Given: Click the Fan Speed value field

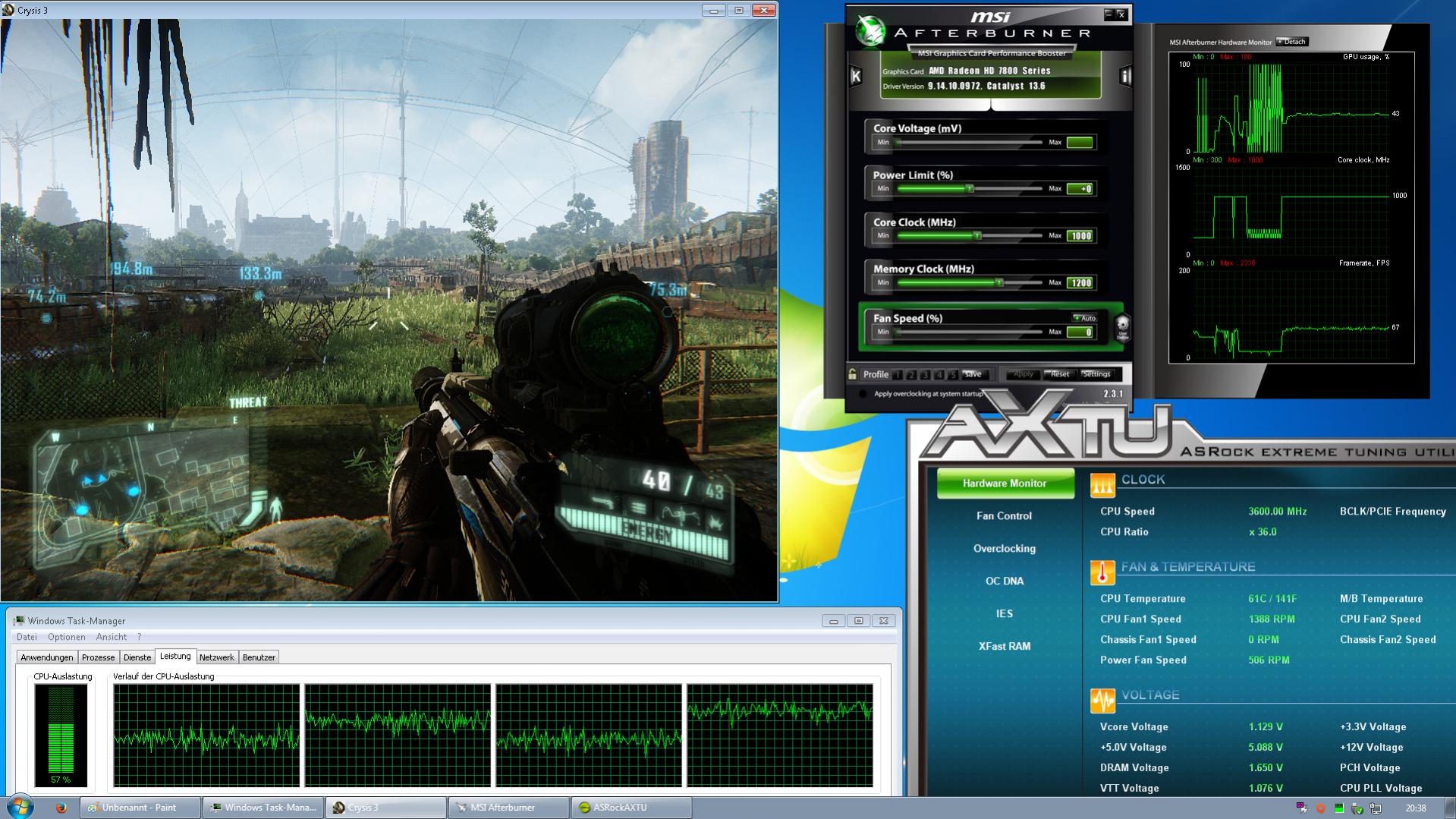Looking at the screenshot, I should 1080,332.
